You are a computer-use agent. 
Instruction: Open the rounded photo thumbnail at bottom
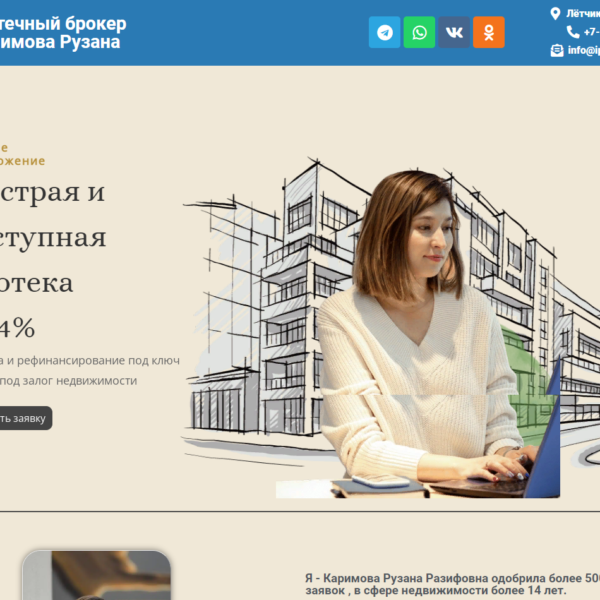96,575
